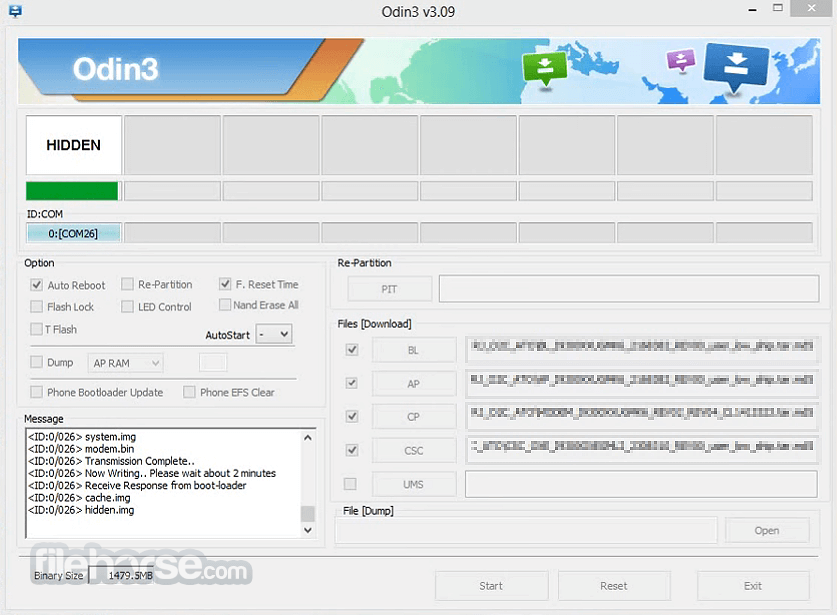Click the 'Transmission Complete..' log line
Viewport: 837px width, 615px height.
coord(111,461)
